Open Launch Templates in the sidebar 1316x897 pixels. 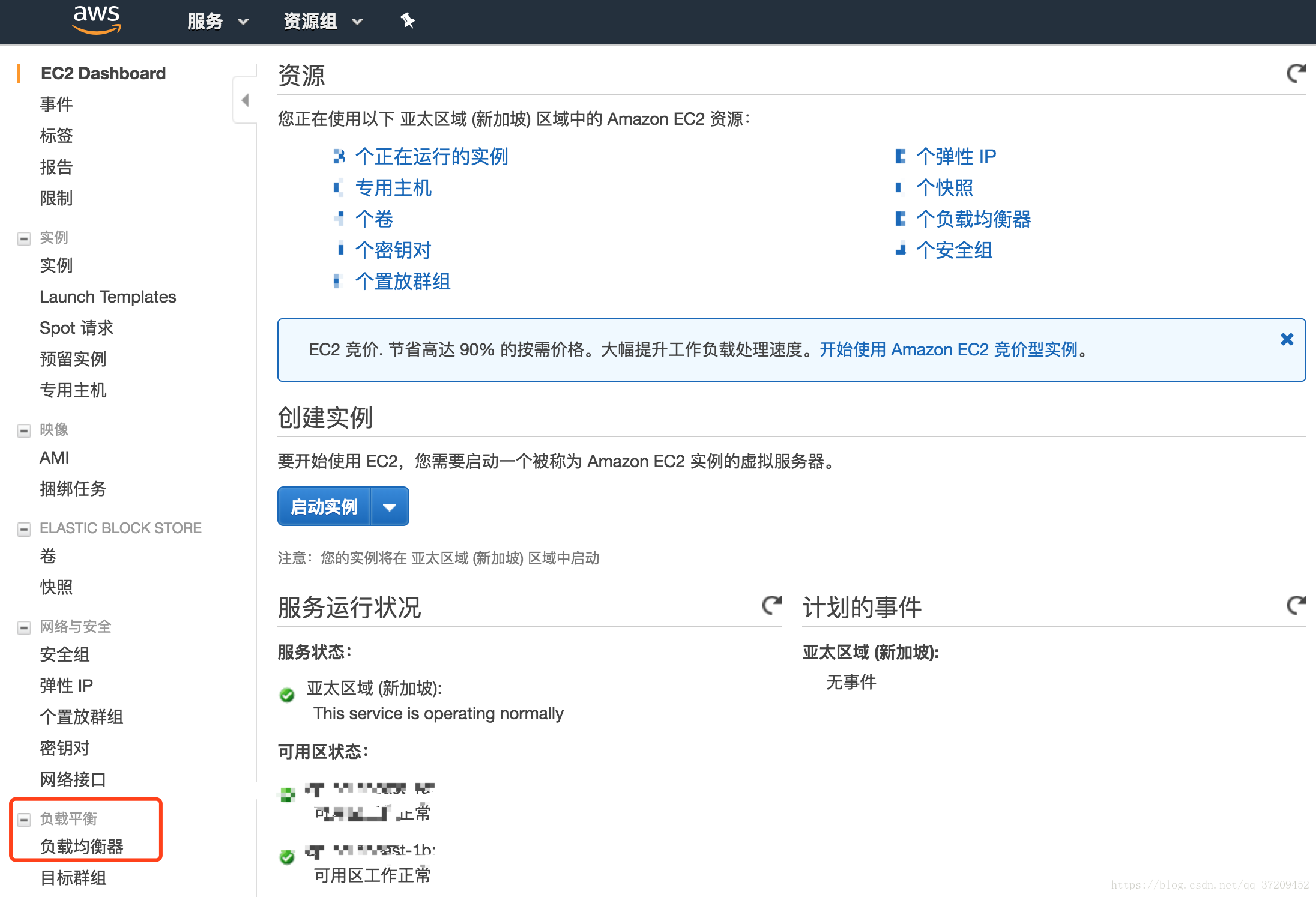(108, 297)
